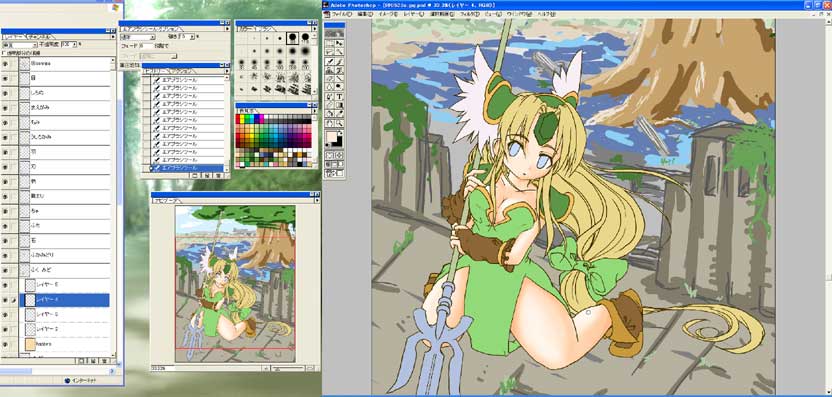Reset to default colors icon

pyautogui.click(x=327, y=144)
